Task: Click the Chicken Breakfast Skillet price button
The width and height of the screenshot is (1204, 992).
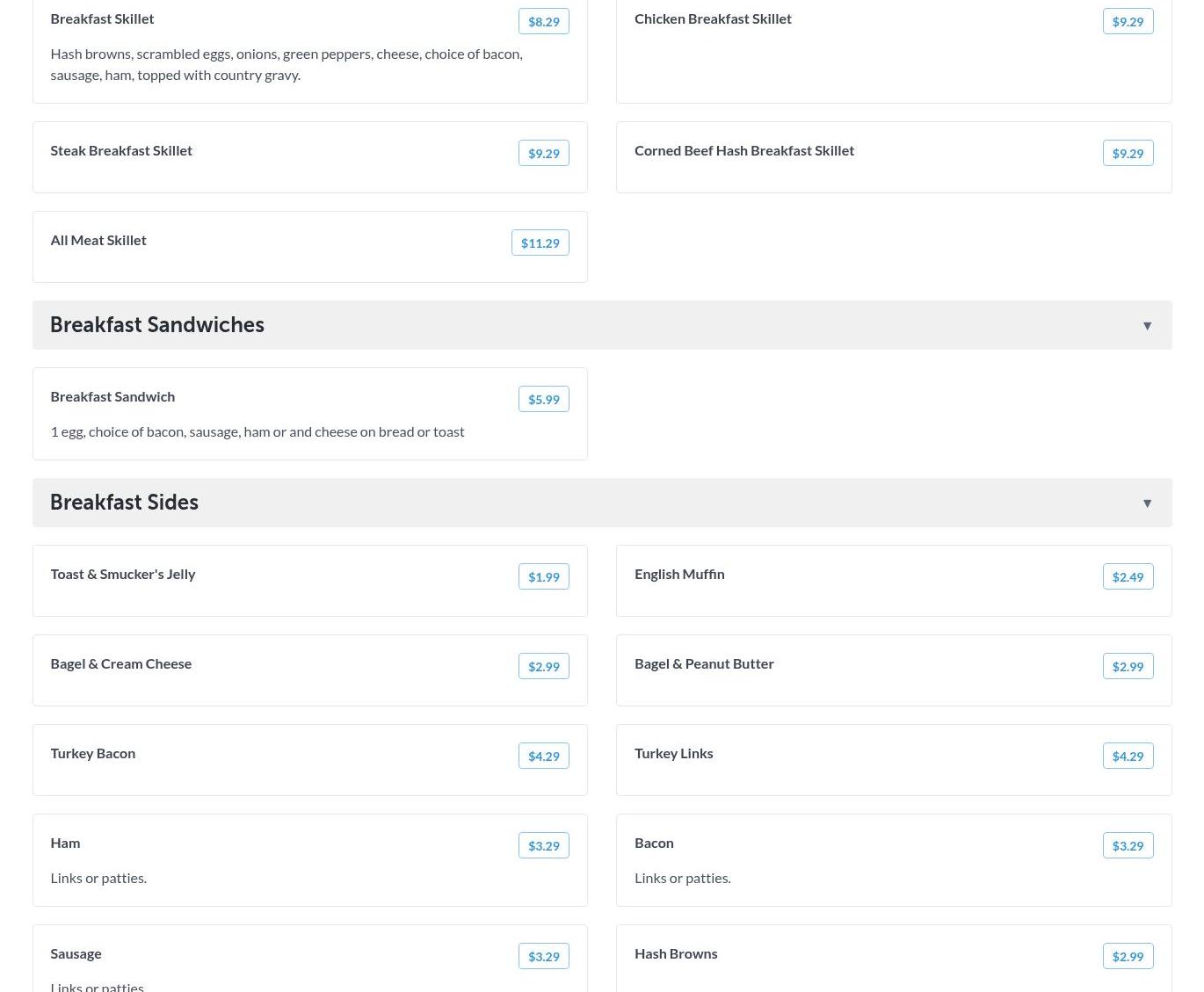Action: point(1128,21)
